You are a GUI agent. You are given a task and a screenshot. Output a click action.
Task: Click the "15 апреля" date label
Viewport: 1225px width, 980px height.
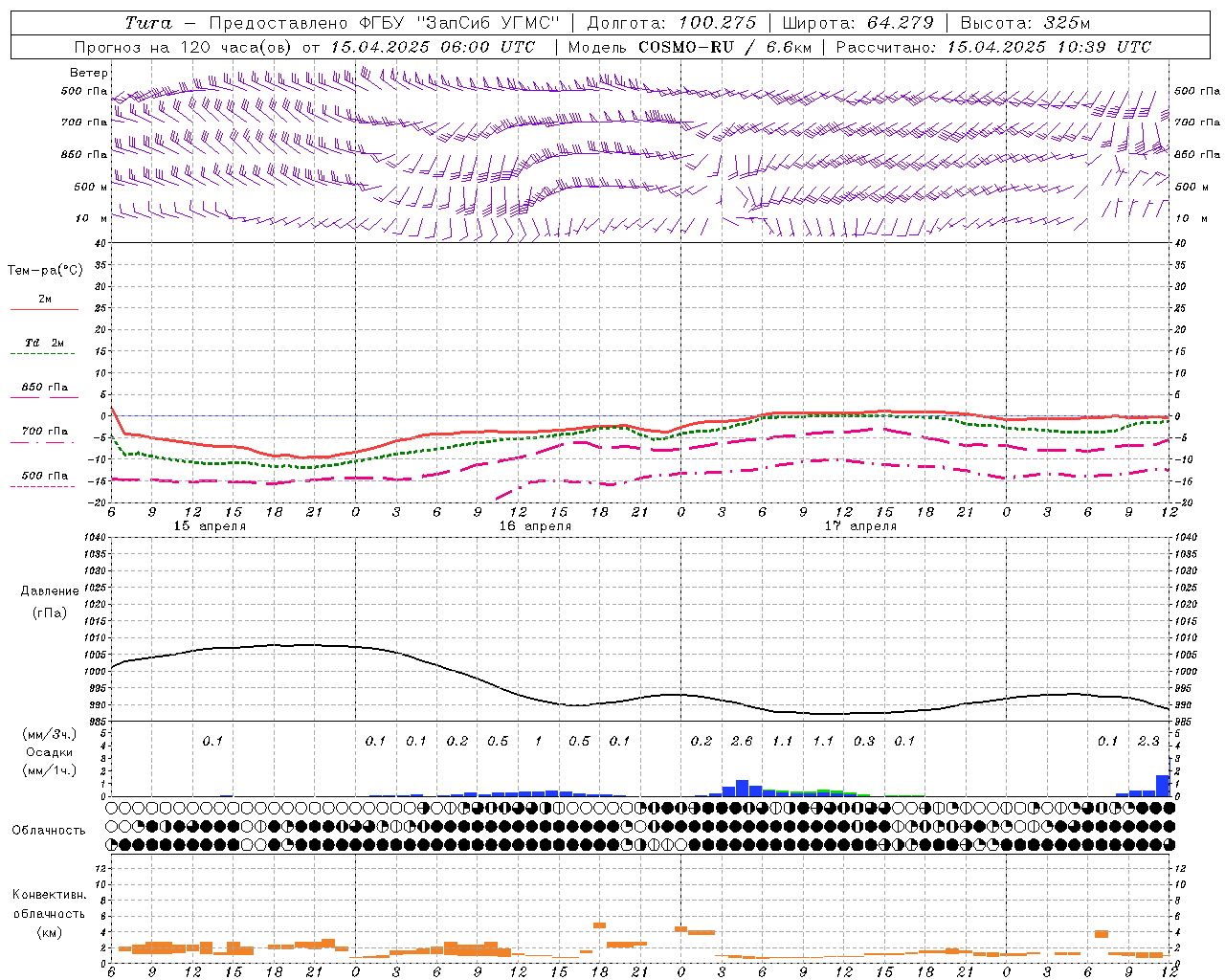coord(209,526)
